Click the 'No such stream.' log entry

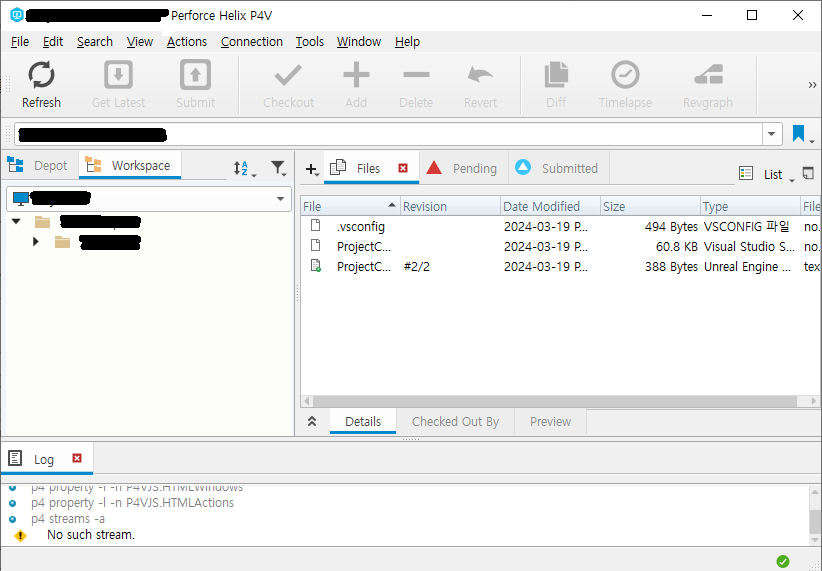point(91,535)
